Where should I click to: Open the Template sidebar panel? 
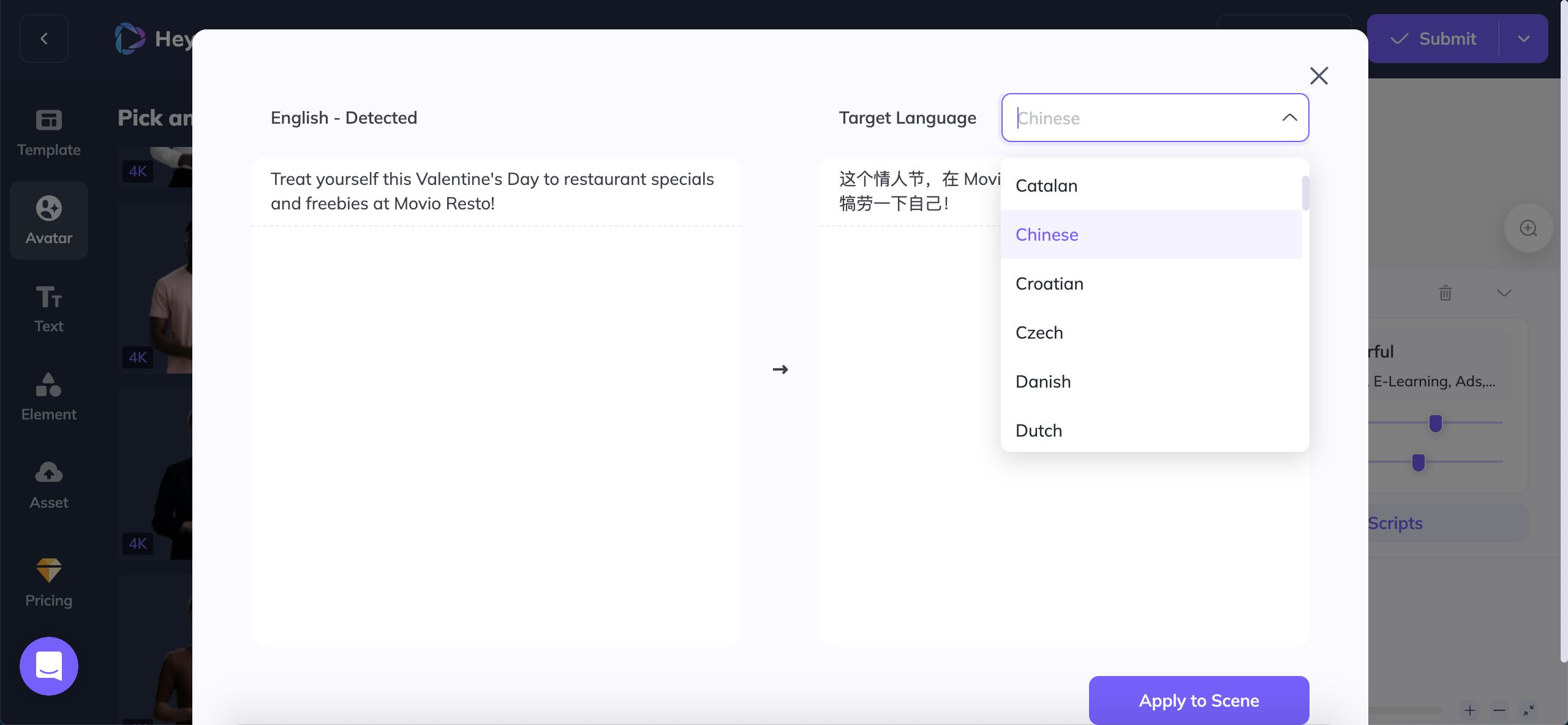(x=49, y=132)
